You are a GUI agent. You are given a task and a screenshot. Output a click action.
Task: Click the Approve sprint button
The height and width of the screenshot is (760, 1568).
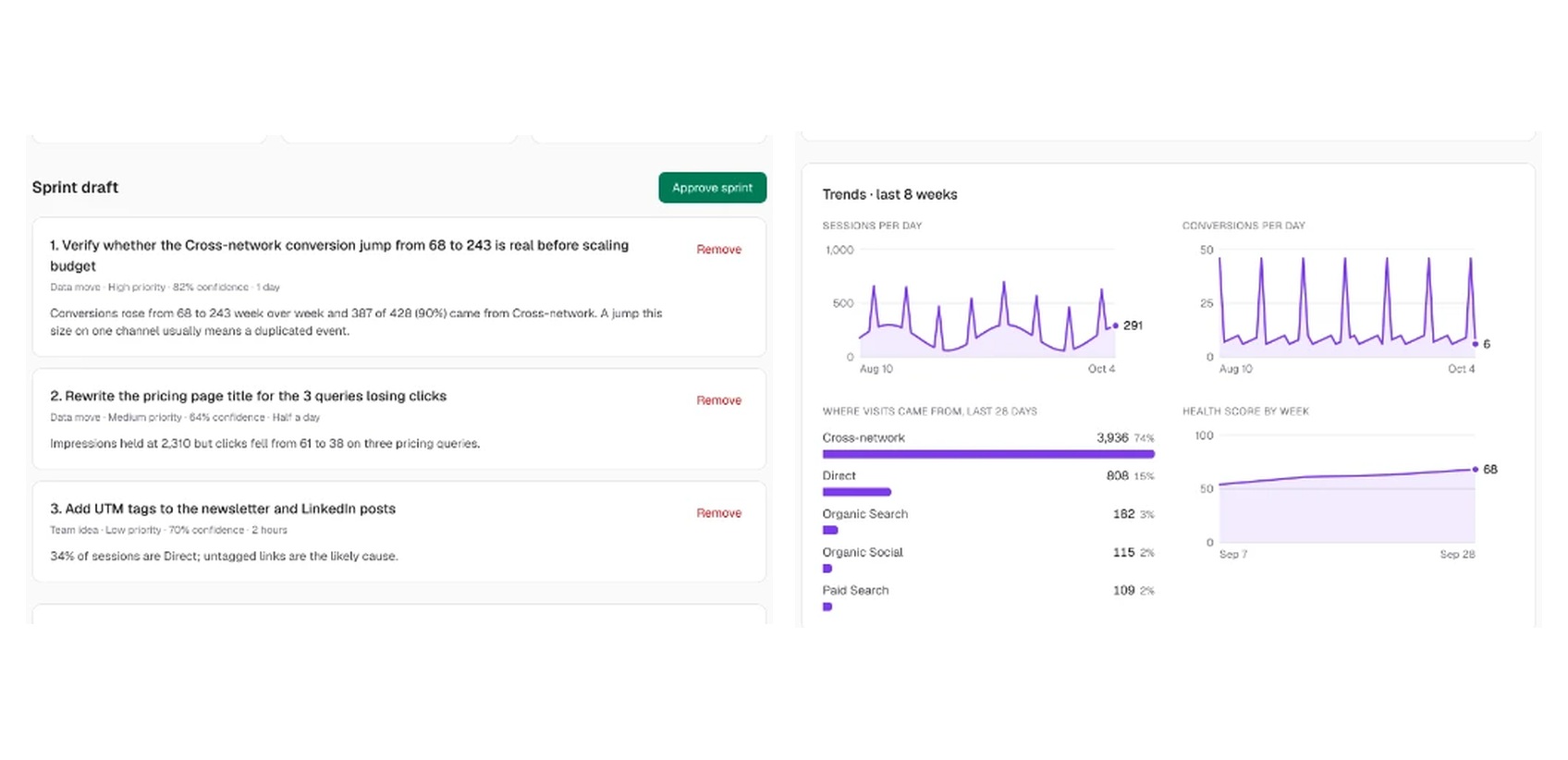coord(712,188)
